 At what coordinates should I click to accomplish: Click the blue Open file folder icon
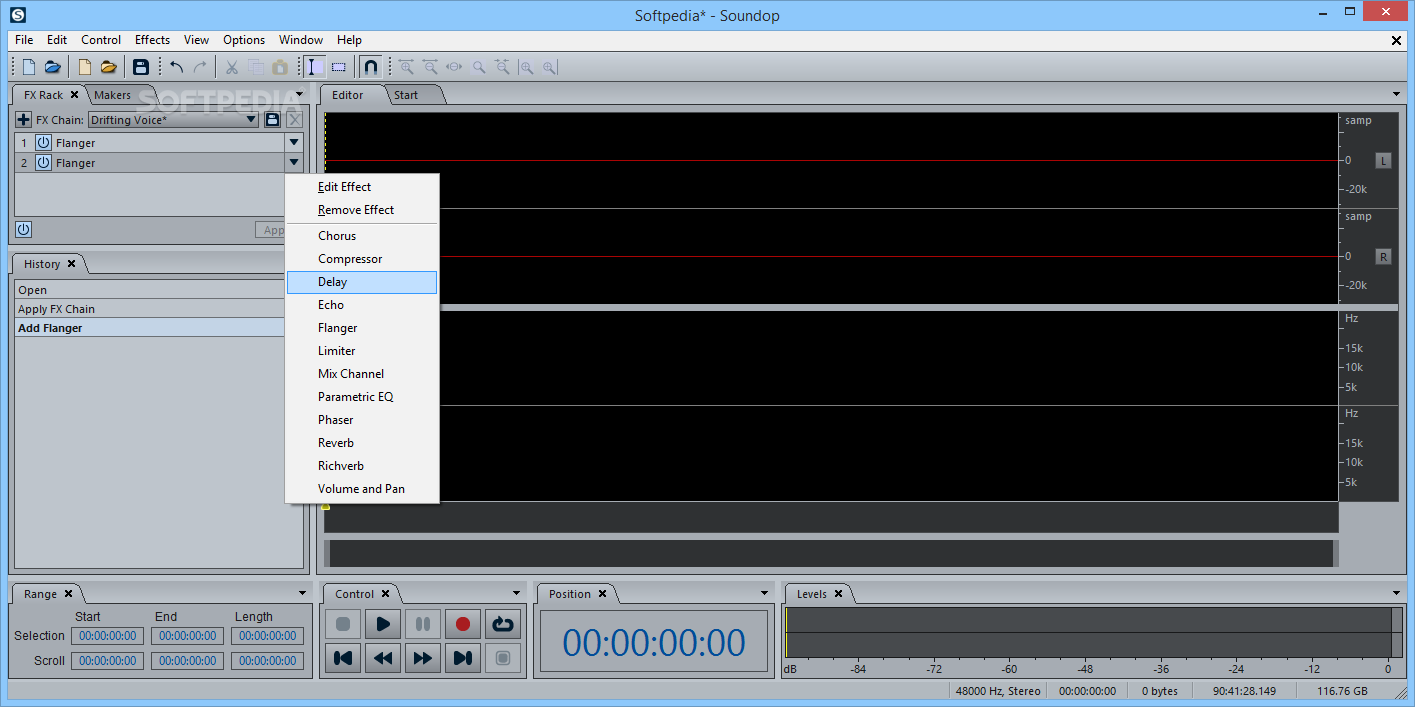point(53,67)
